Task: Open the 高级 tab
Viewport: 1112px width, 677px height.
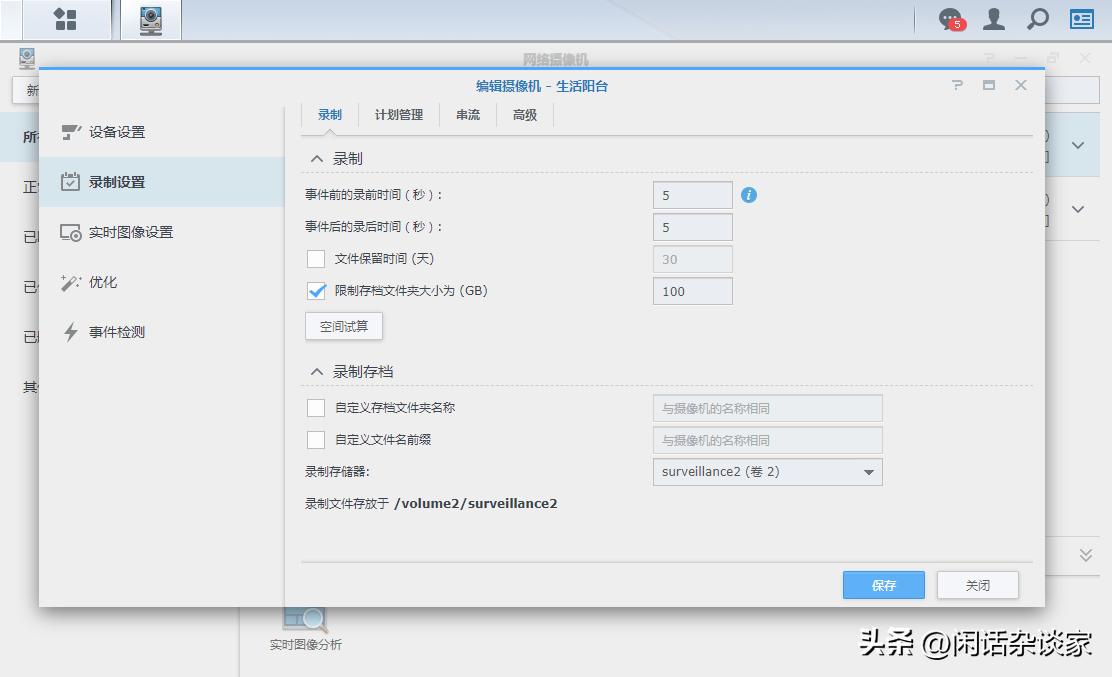Action: point(524,115)
